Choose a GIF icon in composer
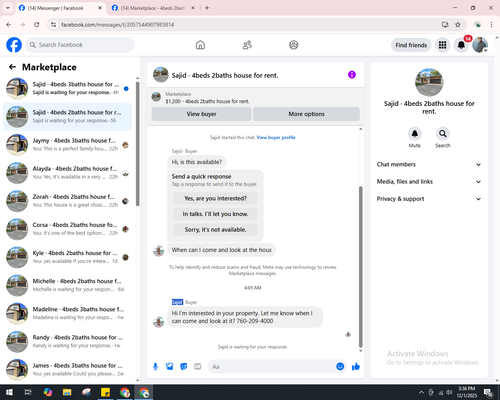Viewport: 500px width, 400px height. point(198,367)
